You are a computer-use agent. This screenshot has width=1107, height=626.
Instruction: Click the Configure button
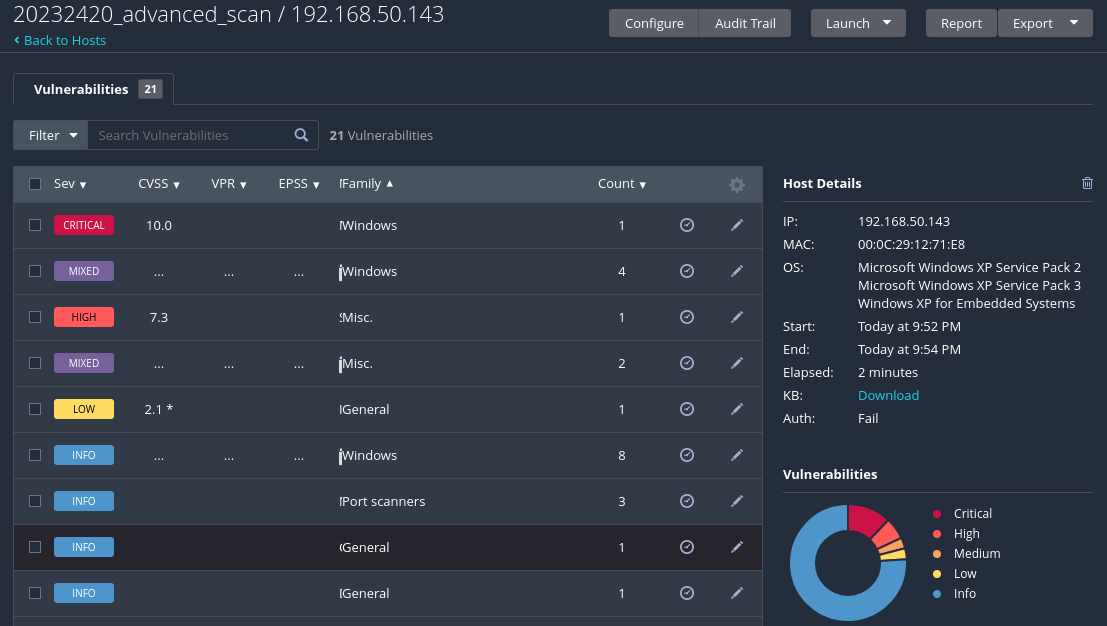pos(654,23)
